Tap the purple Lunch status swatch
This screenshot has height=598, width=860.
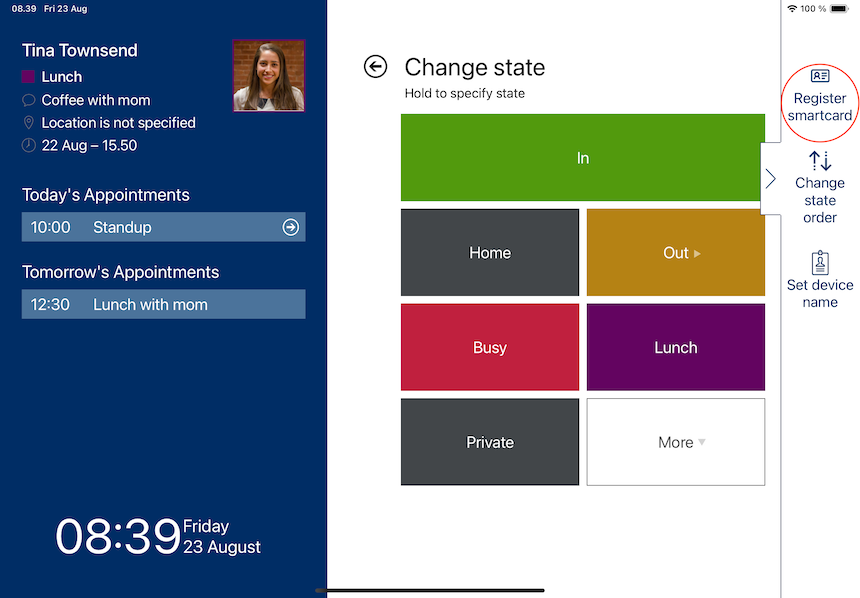28,77
